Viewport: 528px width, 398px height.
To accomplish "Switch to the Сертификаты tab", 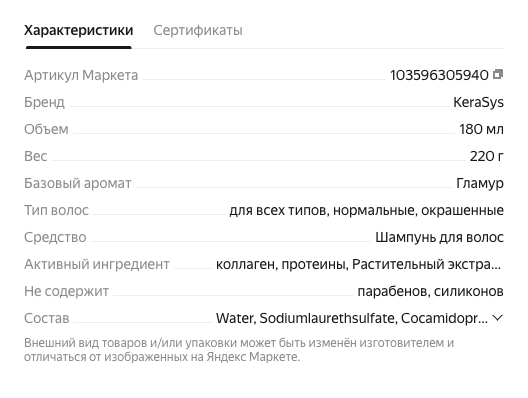I will 198,30.
